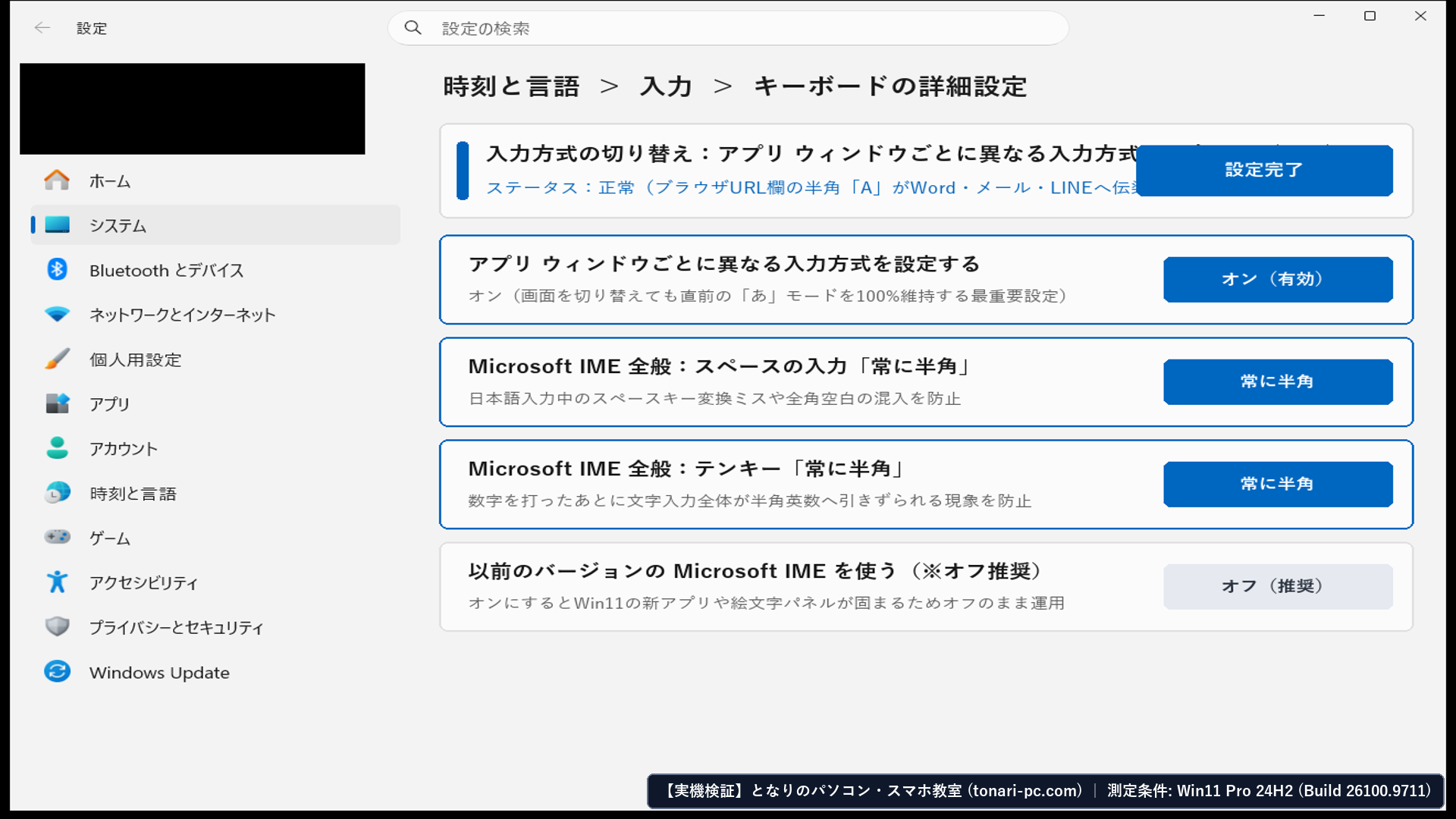The width and height of the screenshot is (1456, 819).
Task: Click the System (システム) monitor icon
Action: 57,225
